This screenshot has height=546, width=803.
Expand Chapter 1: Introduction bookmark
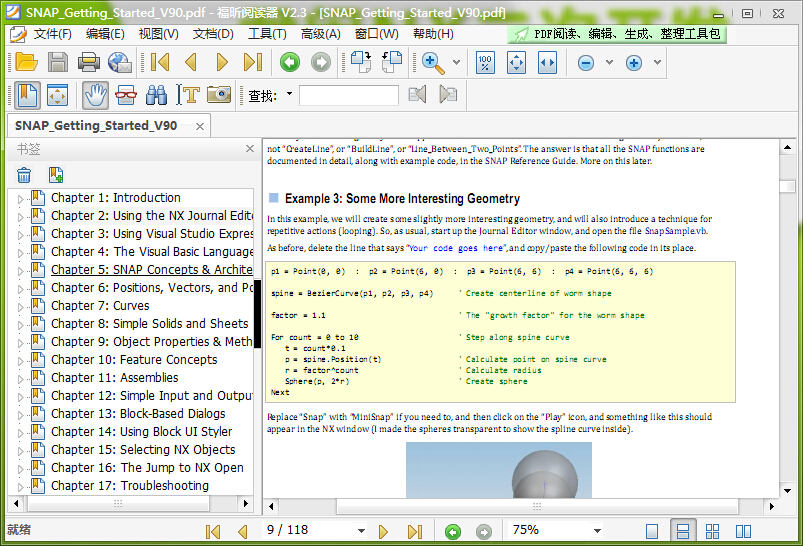[20, 199]
